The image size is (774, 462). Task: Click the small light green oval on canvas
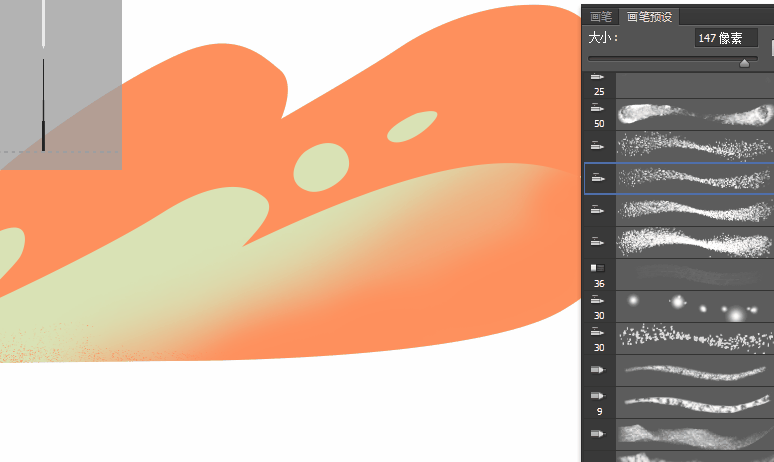(412, 126)
